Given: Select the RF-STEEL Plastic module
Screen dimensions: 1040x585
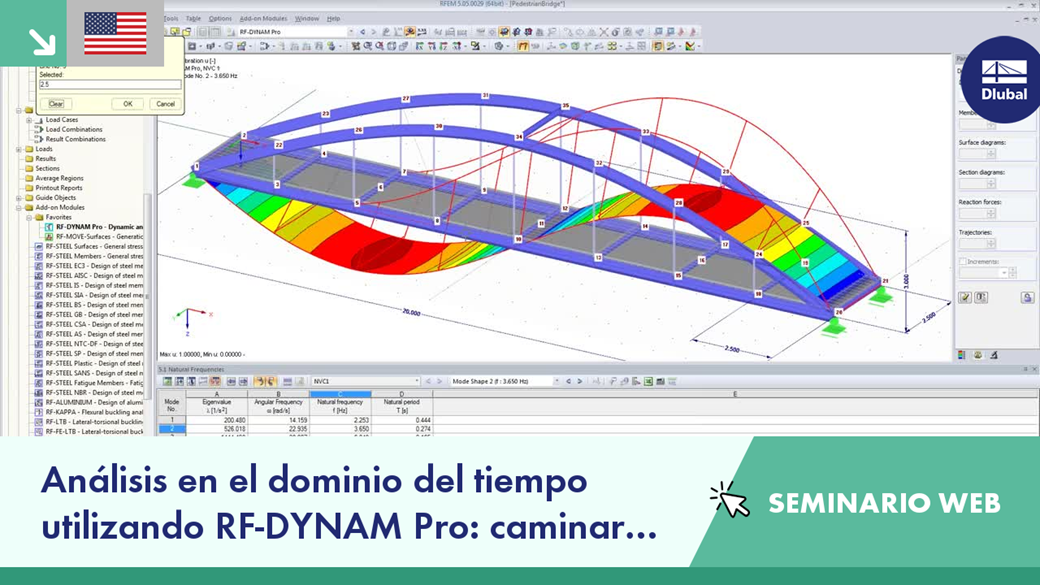Looking at the screenshot, I should [94, 363].
